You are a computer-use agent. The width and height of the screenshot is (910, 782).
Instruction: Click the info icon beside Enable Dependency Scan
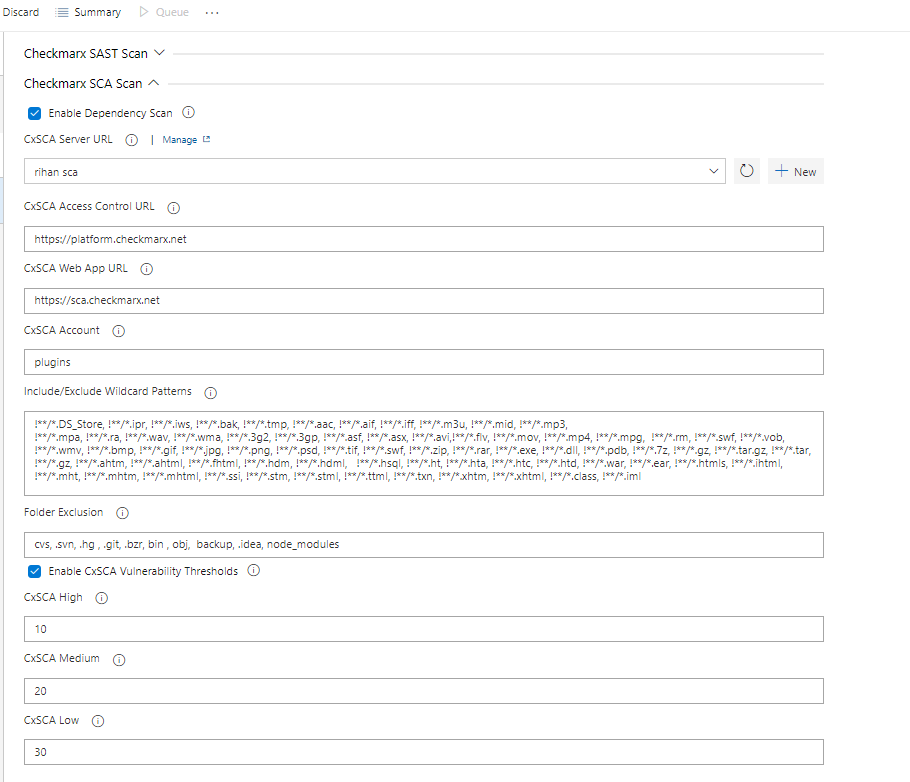[188, 113]
